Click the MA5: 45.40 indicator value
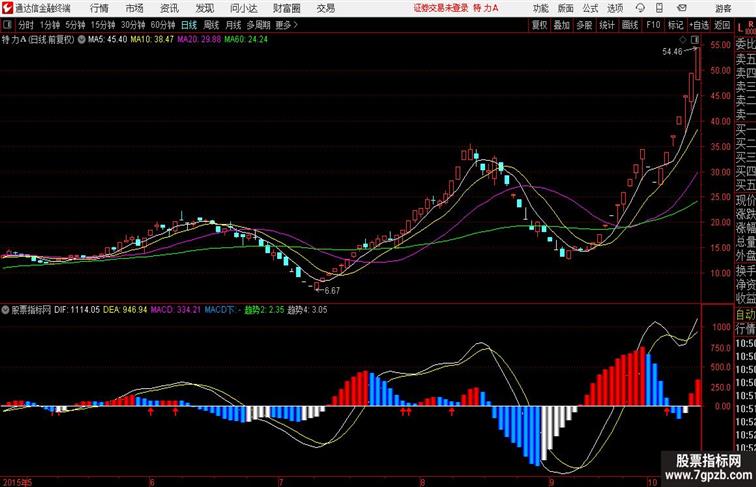Viewport: 756px width, 487px height. coord(108,40)
